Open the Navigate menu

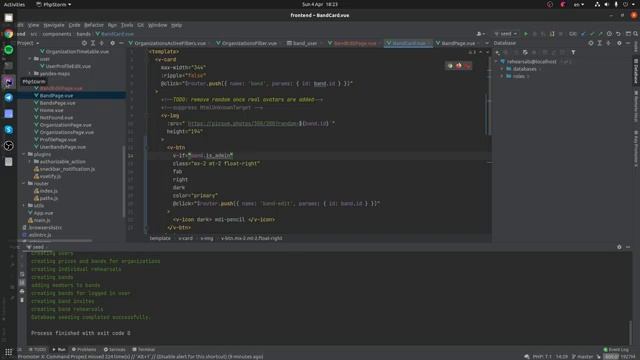tap(54, 25)
